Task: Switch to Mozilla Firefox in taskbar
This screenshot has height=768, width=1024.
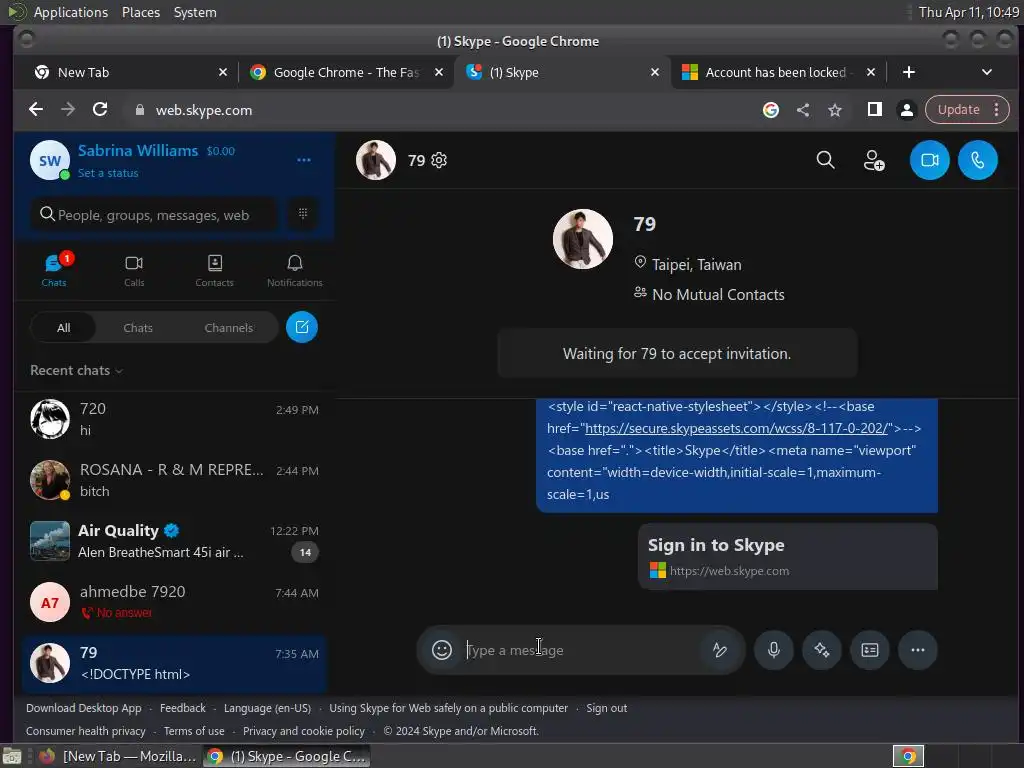Action: [x=118, y=756]
